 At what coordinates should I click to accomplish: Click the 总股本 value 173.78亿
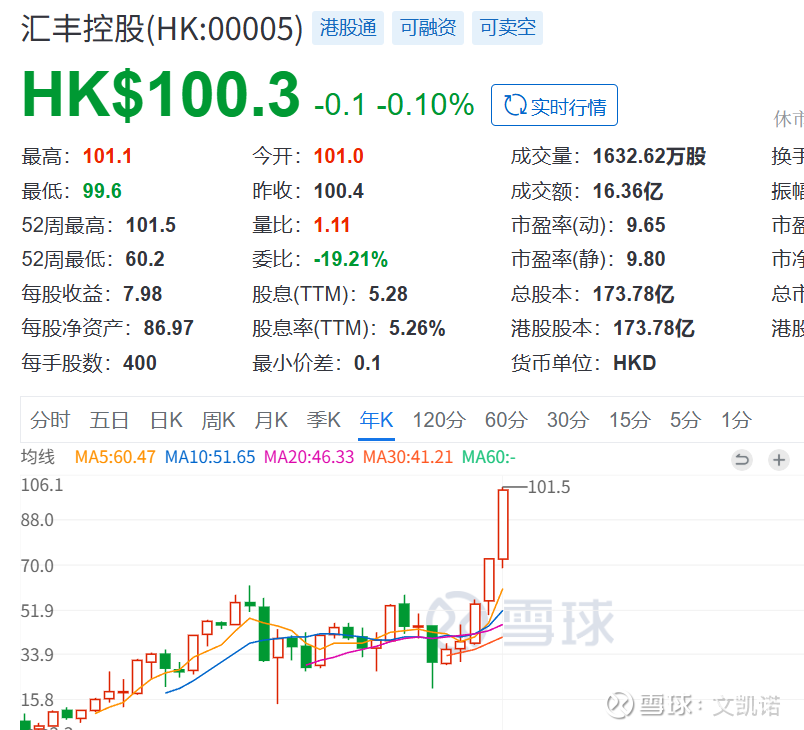click(633, 294)
